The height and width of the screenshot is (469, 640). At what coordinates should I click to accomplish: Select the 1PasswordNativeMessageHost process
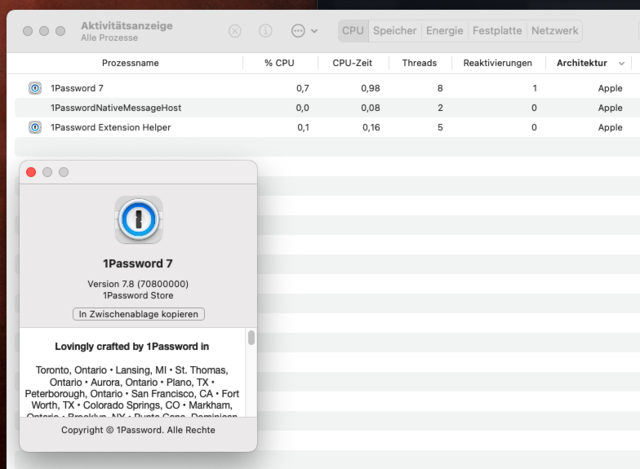[x=116, y=108]
